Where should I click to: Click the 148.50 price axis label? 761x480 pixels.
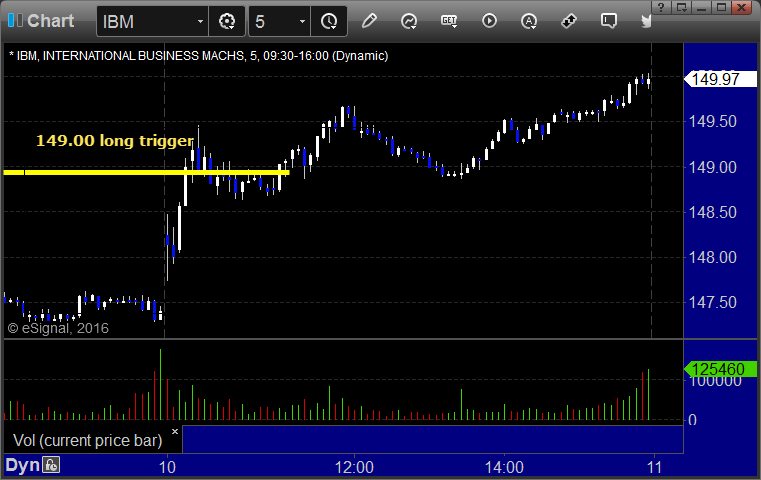tap(713, 212)
